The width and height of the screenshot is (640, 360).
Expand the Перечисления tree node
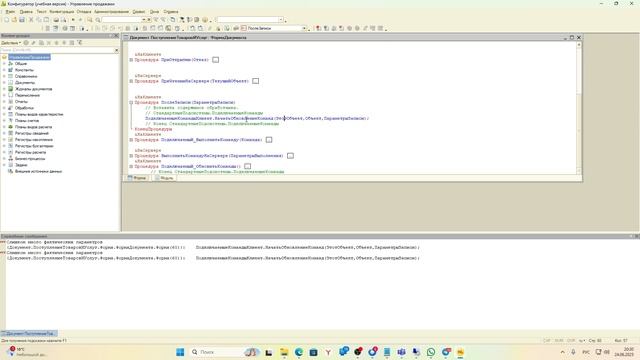click(x=4, y=95)
